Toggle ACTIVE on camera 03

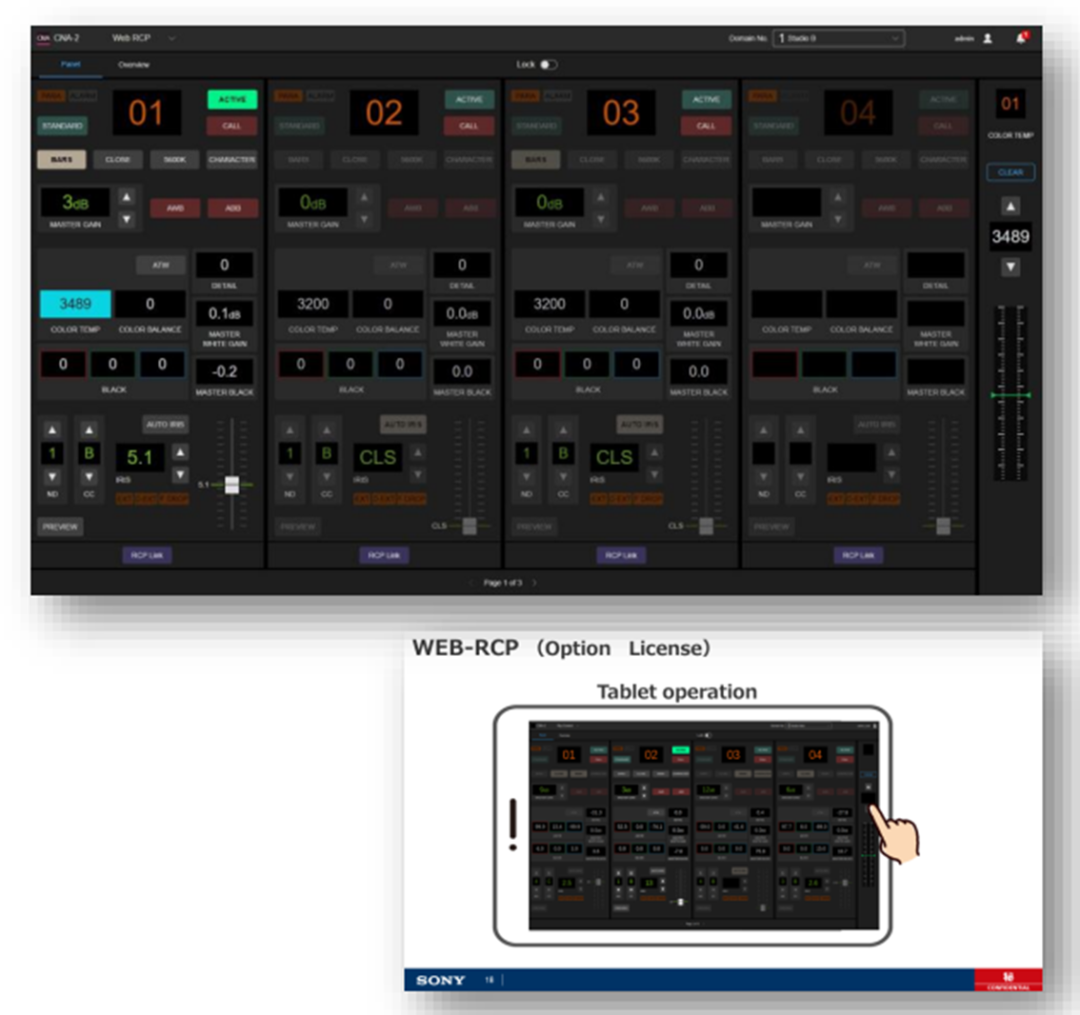click(x=706, y=99)
